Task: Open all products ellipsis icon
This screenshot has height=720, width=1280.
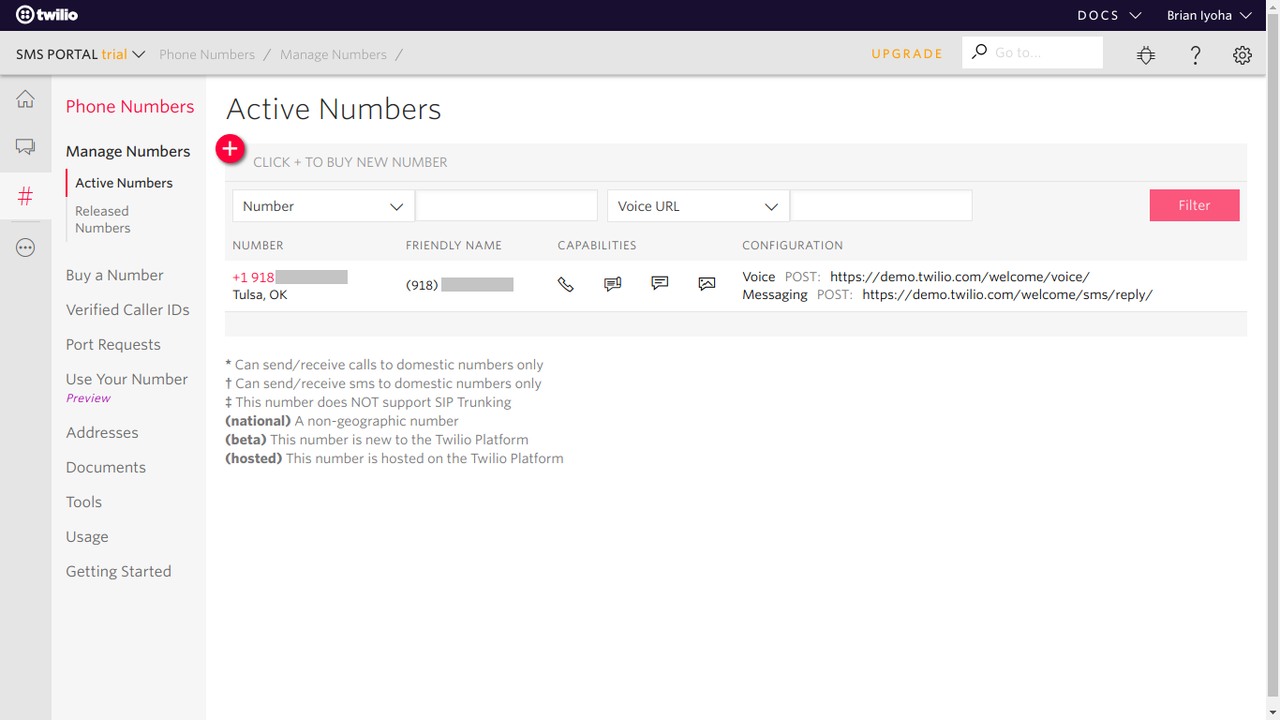Action: pos(25,248)
